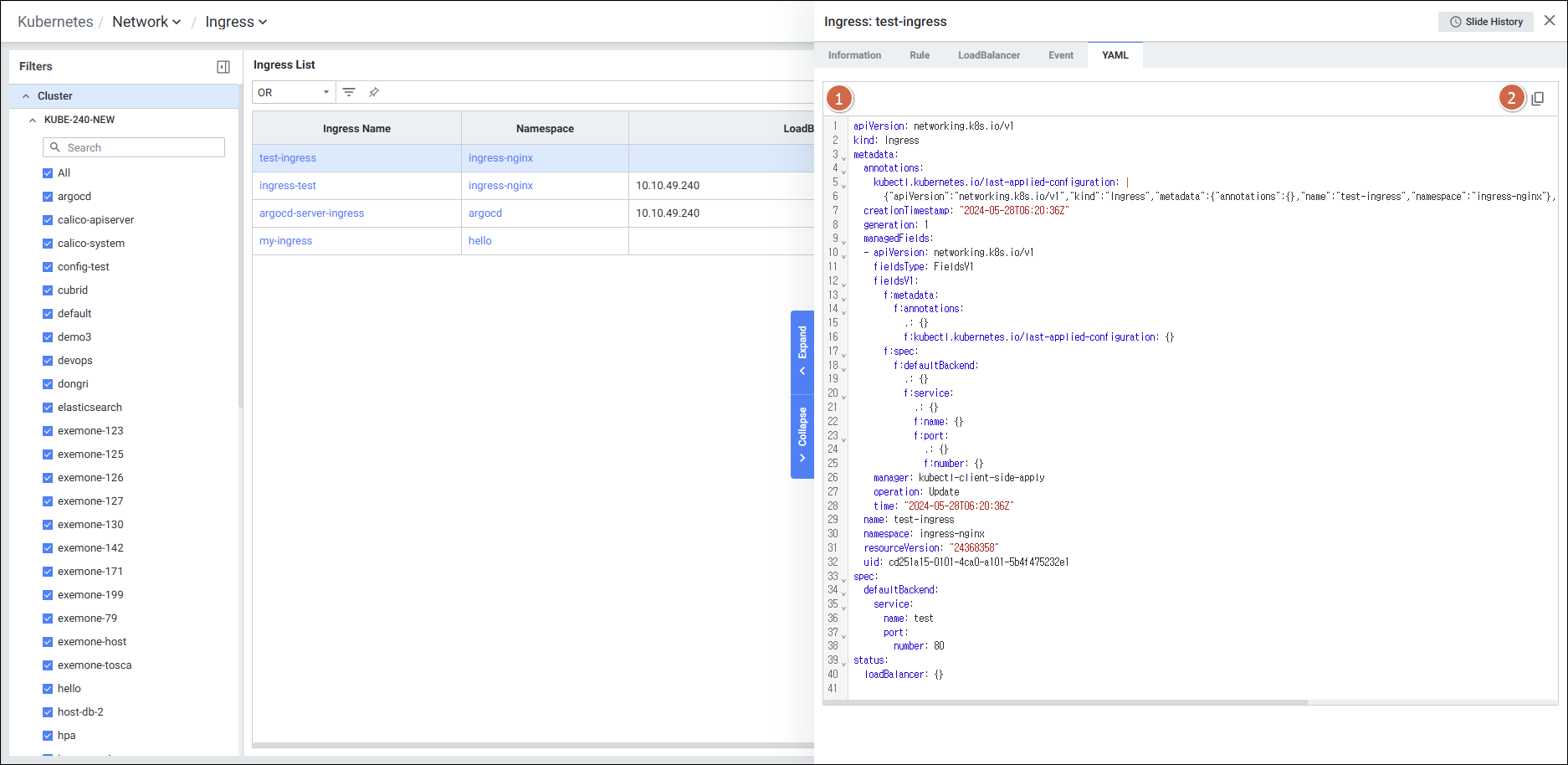The width and height of the screenshot is (1568, 765).
Task: Switch to the Rule tab
Action: point(920,55)
